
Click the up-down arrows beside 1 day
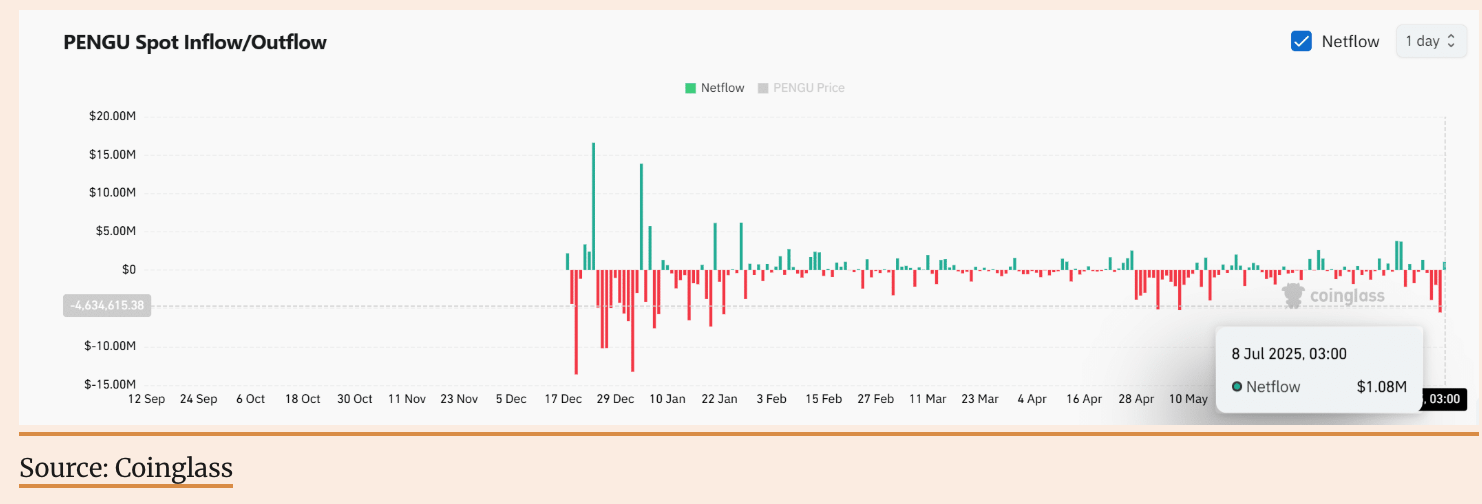1451,41
